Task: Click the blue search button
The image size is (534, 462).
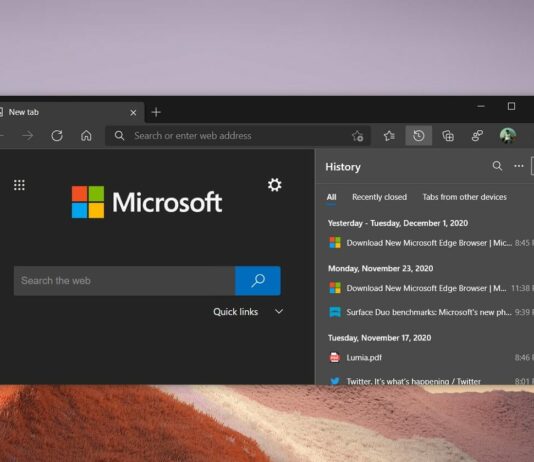Action: pyautogui.click(x=258, y=281)
